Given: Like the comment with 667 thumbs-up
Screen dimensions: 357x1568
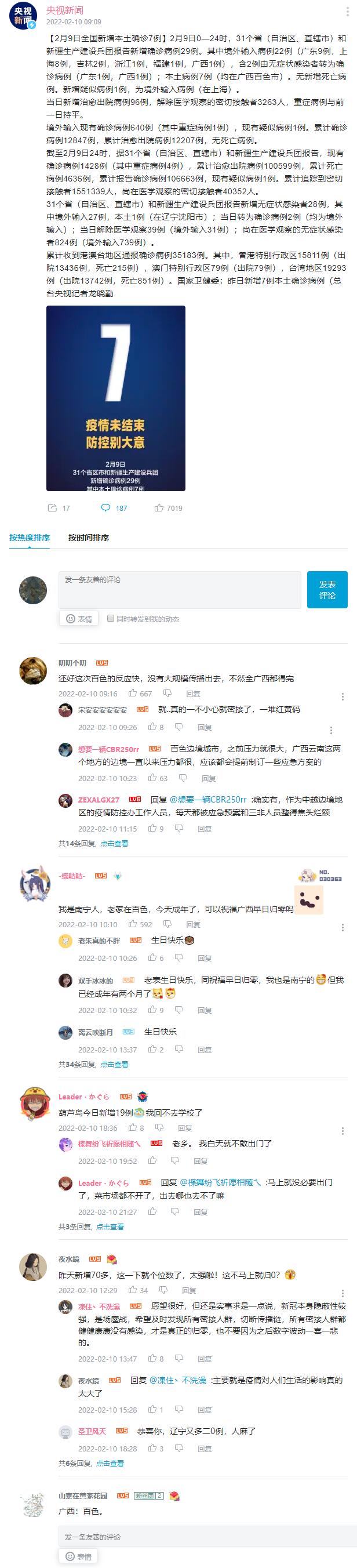Looking at the screenshot, I should pos(140,694).
